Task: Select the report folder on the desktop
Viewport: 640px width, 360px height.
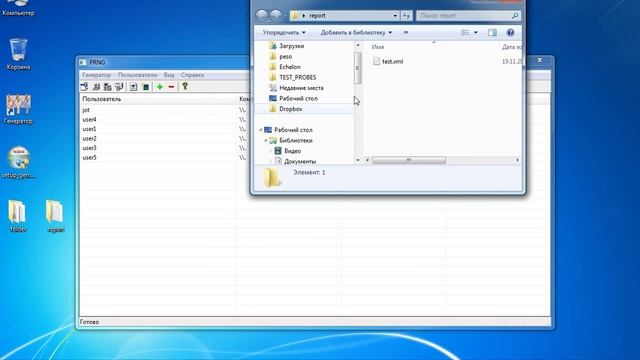Action: (55, 216)
